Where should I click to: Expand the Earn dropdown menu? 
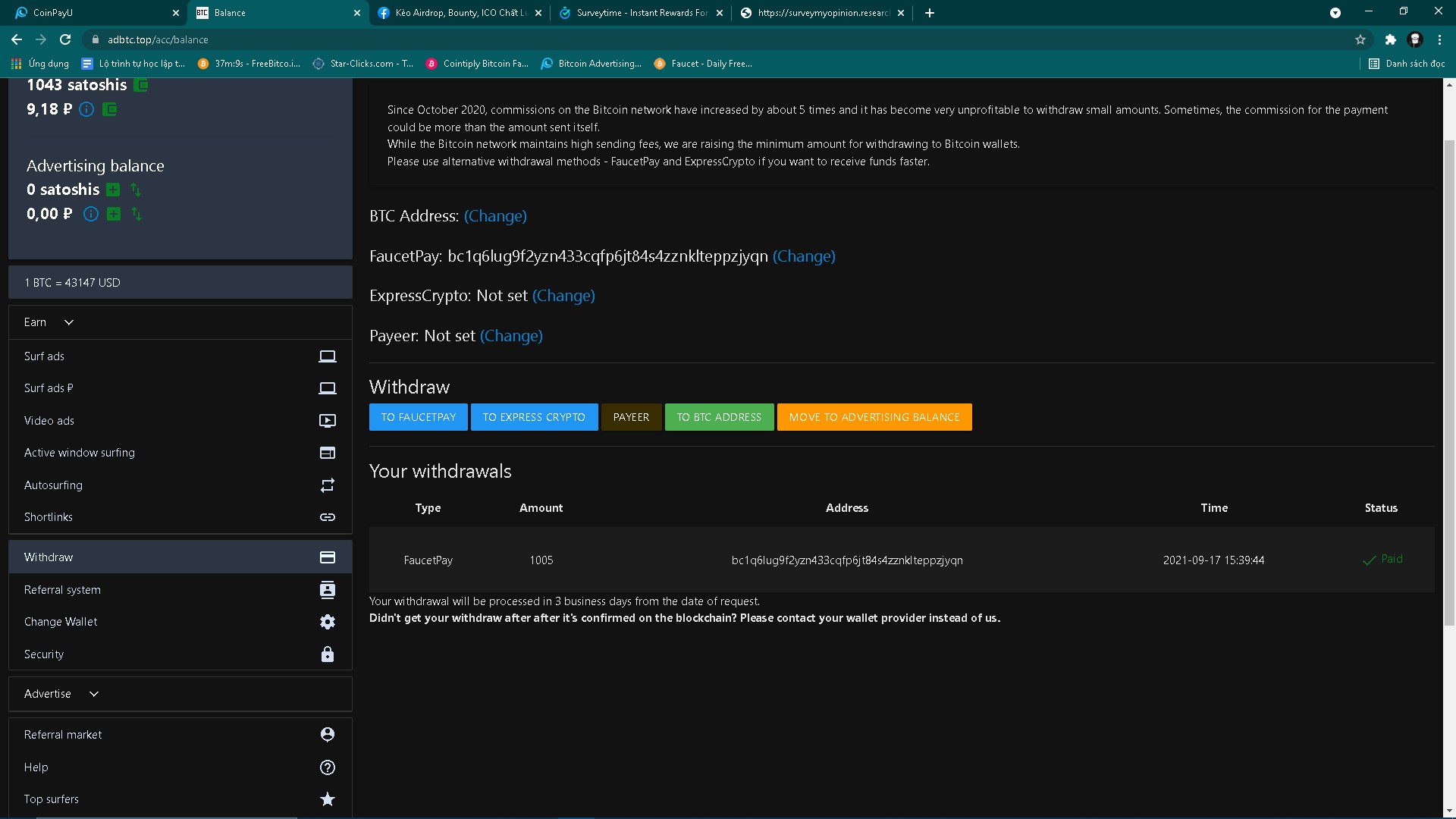(48, 321)
